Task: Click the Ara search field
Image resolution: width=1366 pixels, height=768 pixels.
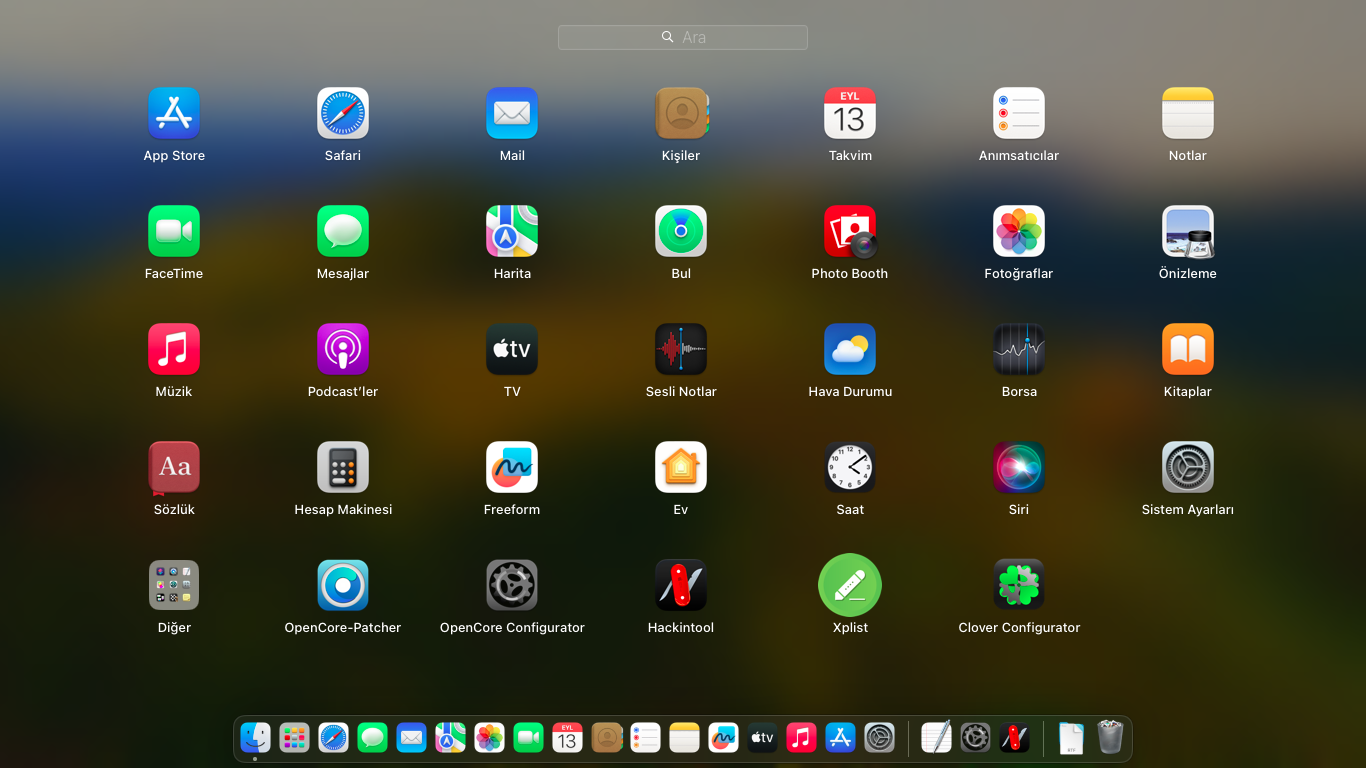Action: 683,37
